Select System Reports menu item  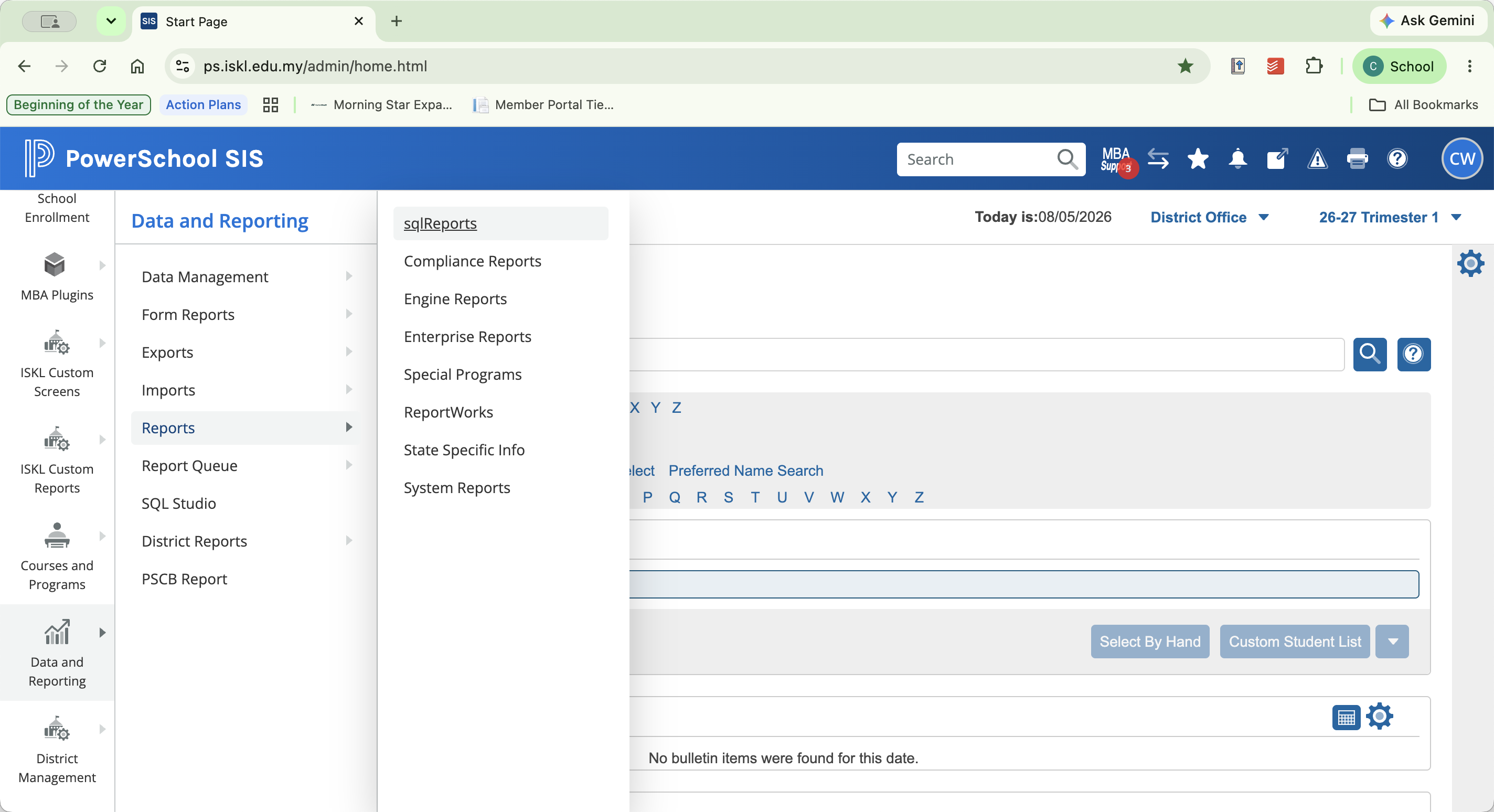[x=457, y=487]
